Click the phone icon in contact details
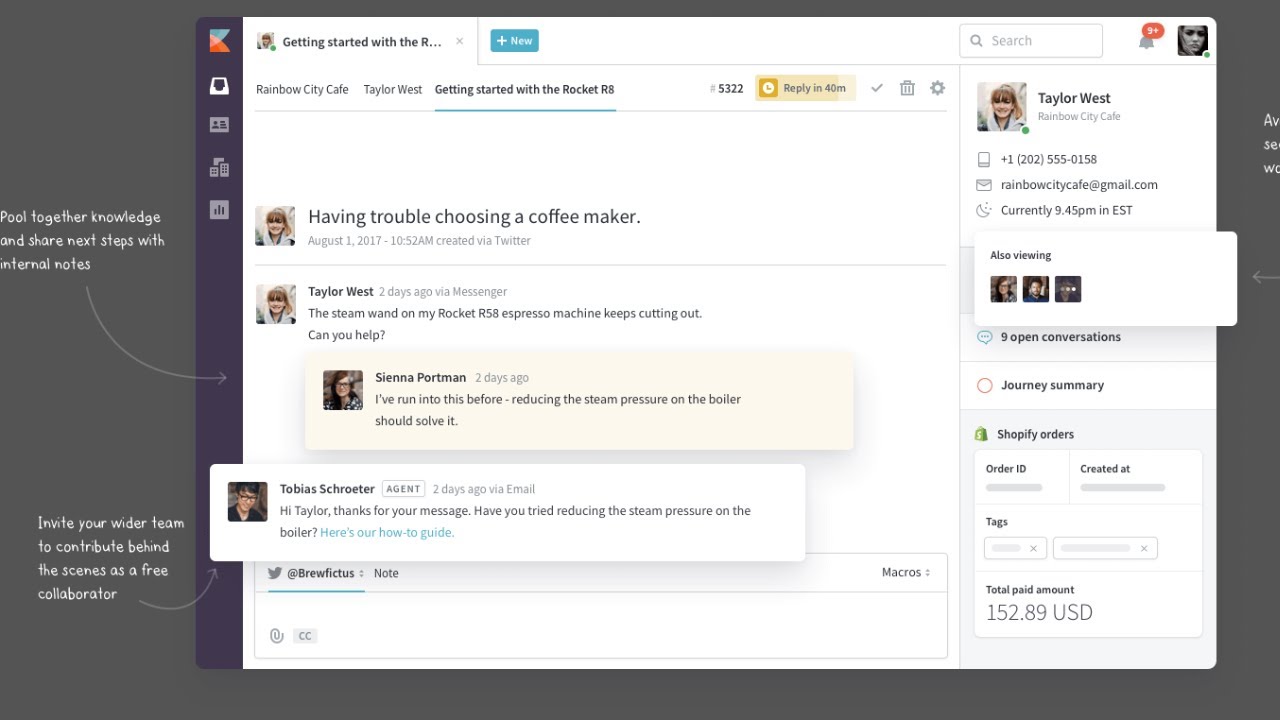Screen dimensions: 1280x720 point(984,159)
